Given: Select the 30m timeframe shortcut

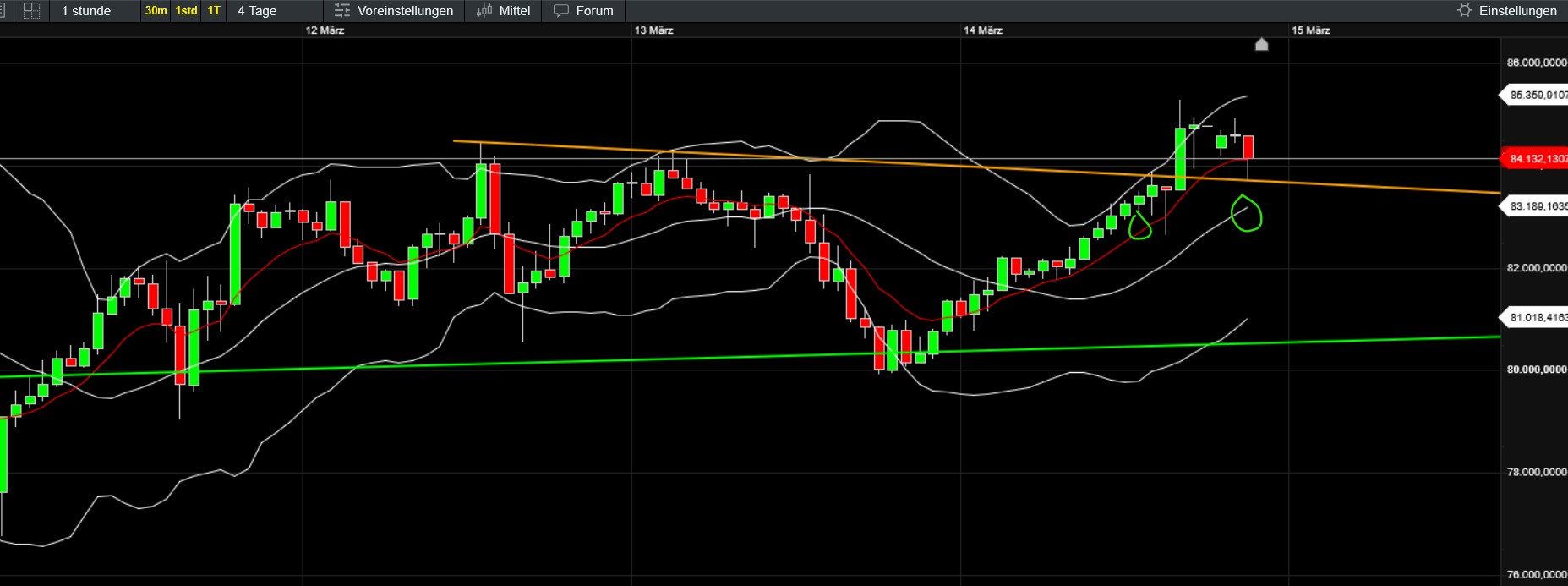Looking at the screenshot, I should (156, 11).
